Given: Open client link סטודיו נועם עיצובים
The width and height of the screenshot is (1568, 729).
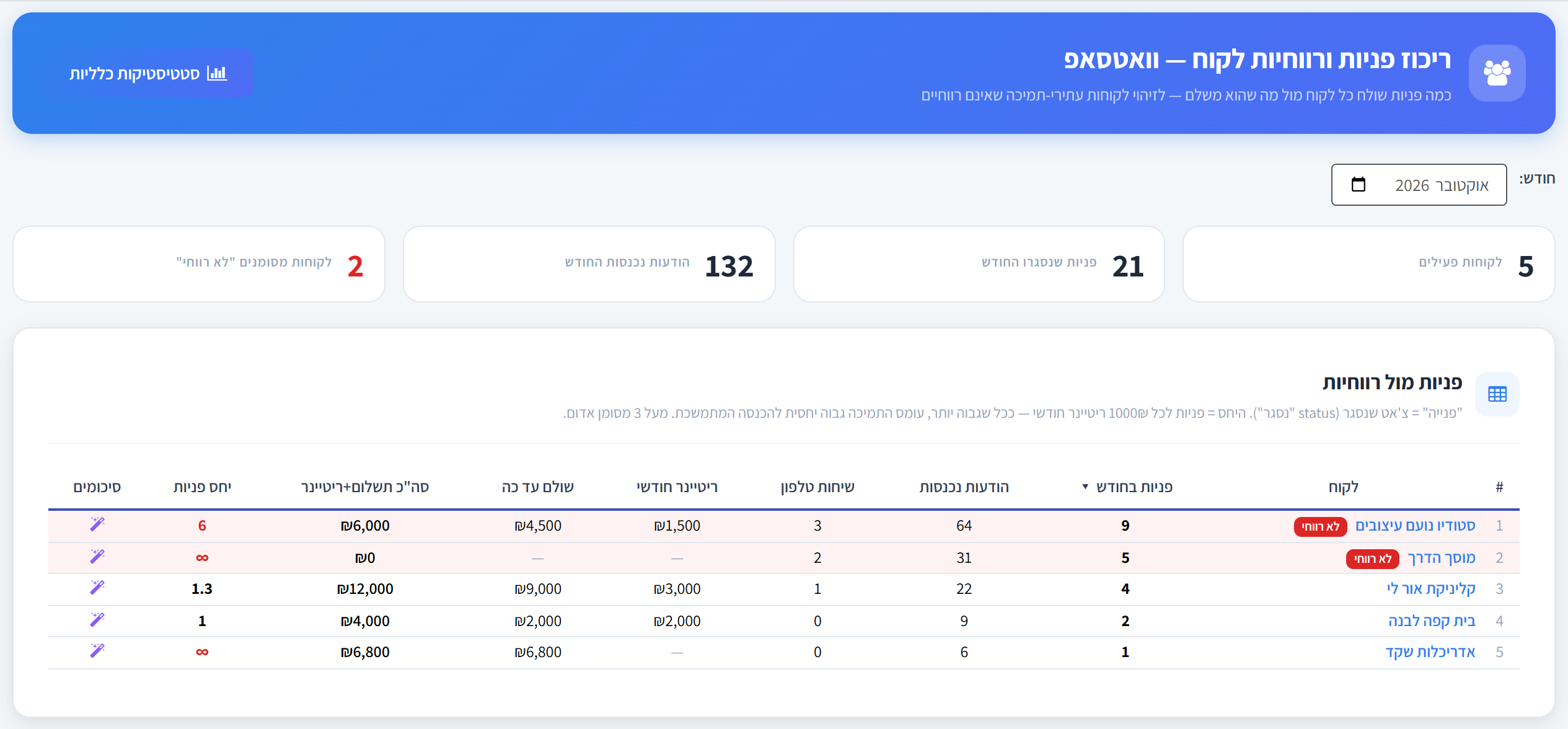Looking at the screenshot, I should pos(1415,526).
